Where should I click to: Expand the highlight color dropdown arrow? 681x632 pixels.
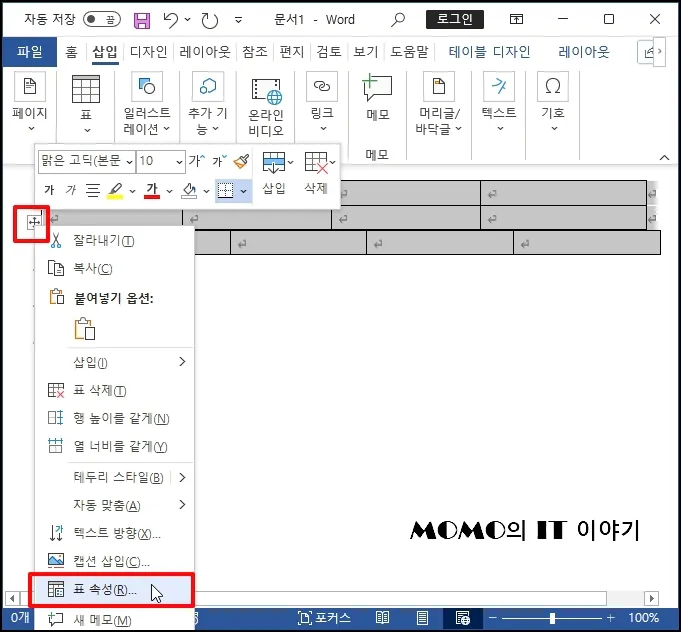pos(132,191)
